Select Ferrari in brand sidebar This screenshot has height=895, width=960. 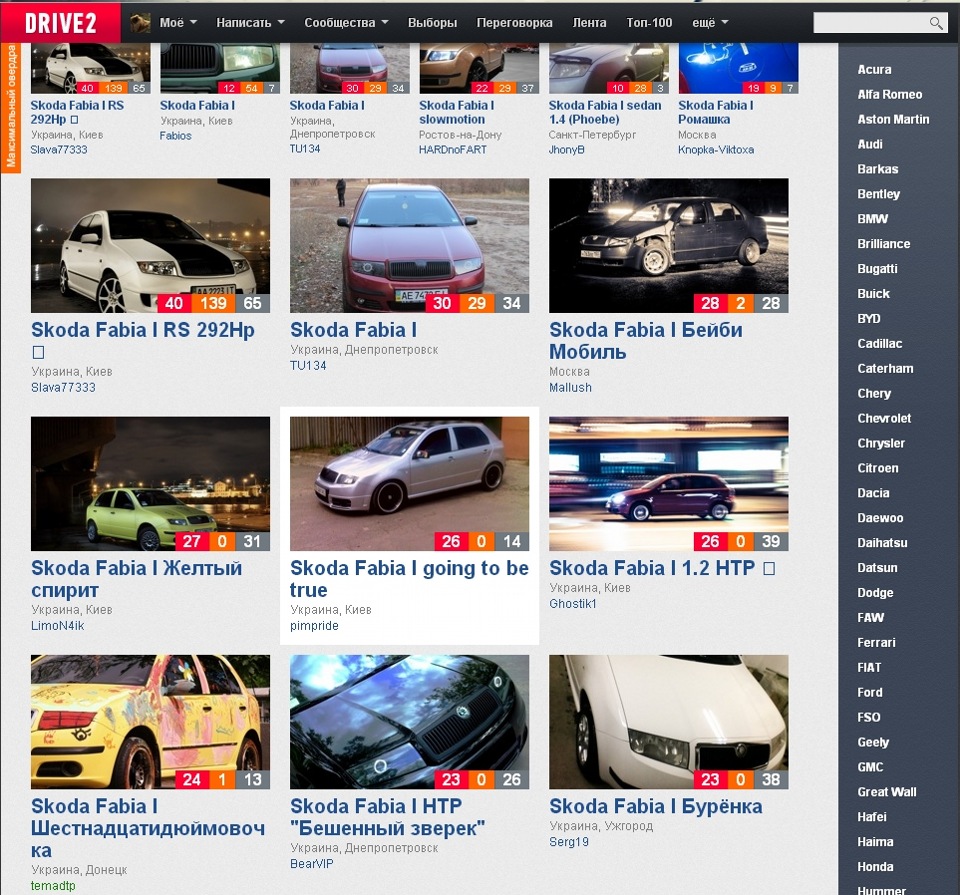click(876, 642)
